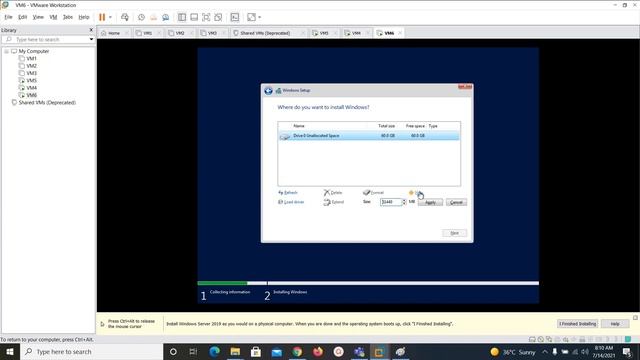Viewport: 640px width, 360px height.
Task: Show hidden system tray icons chevron
Action: (x=545, y=351)
